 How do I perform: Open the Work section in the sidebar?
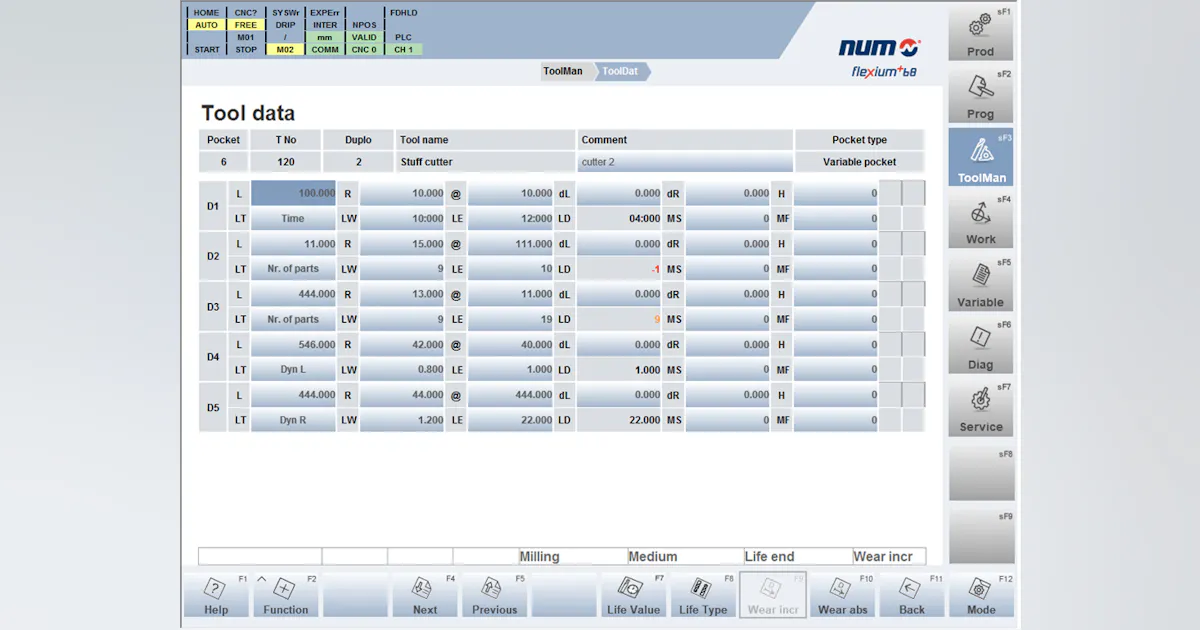(x=981, y=220)
